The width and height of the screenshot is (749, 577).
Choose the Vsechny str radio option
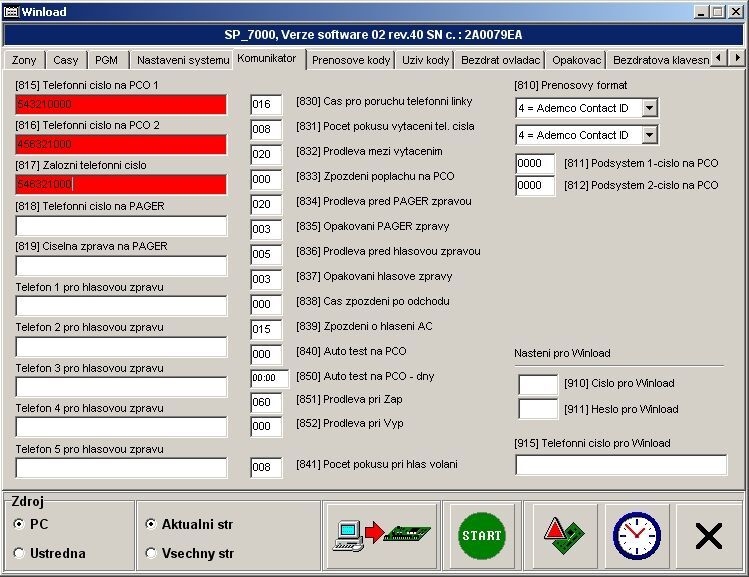click(151, 553)
